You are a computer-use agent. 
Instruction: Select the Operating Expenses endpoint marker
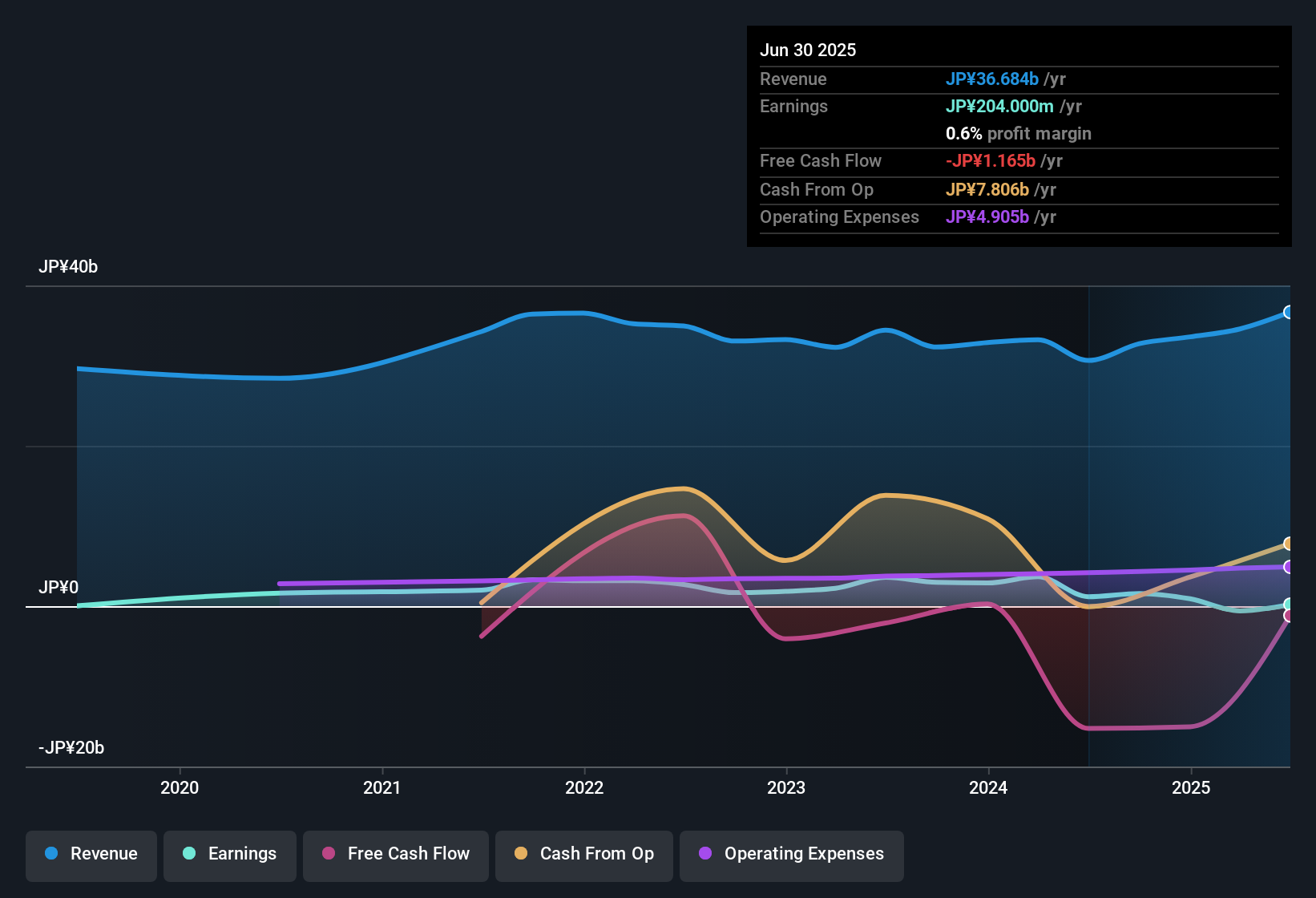(x=1289, y=568)
